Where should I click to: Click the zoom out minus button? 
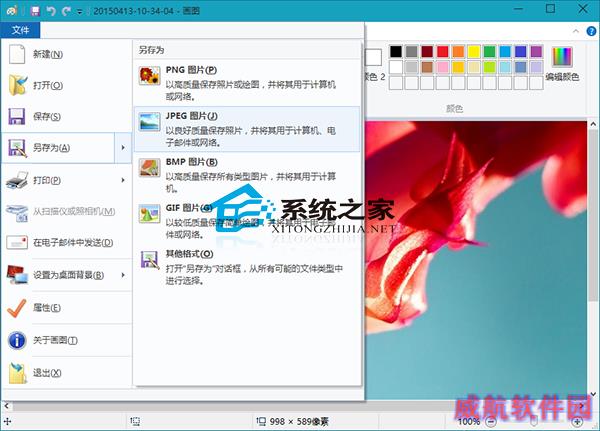pos(491,422)
